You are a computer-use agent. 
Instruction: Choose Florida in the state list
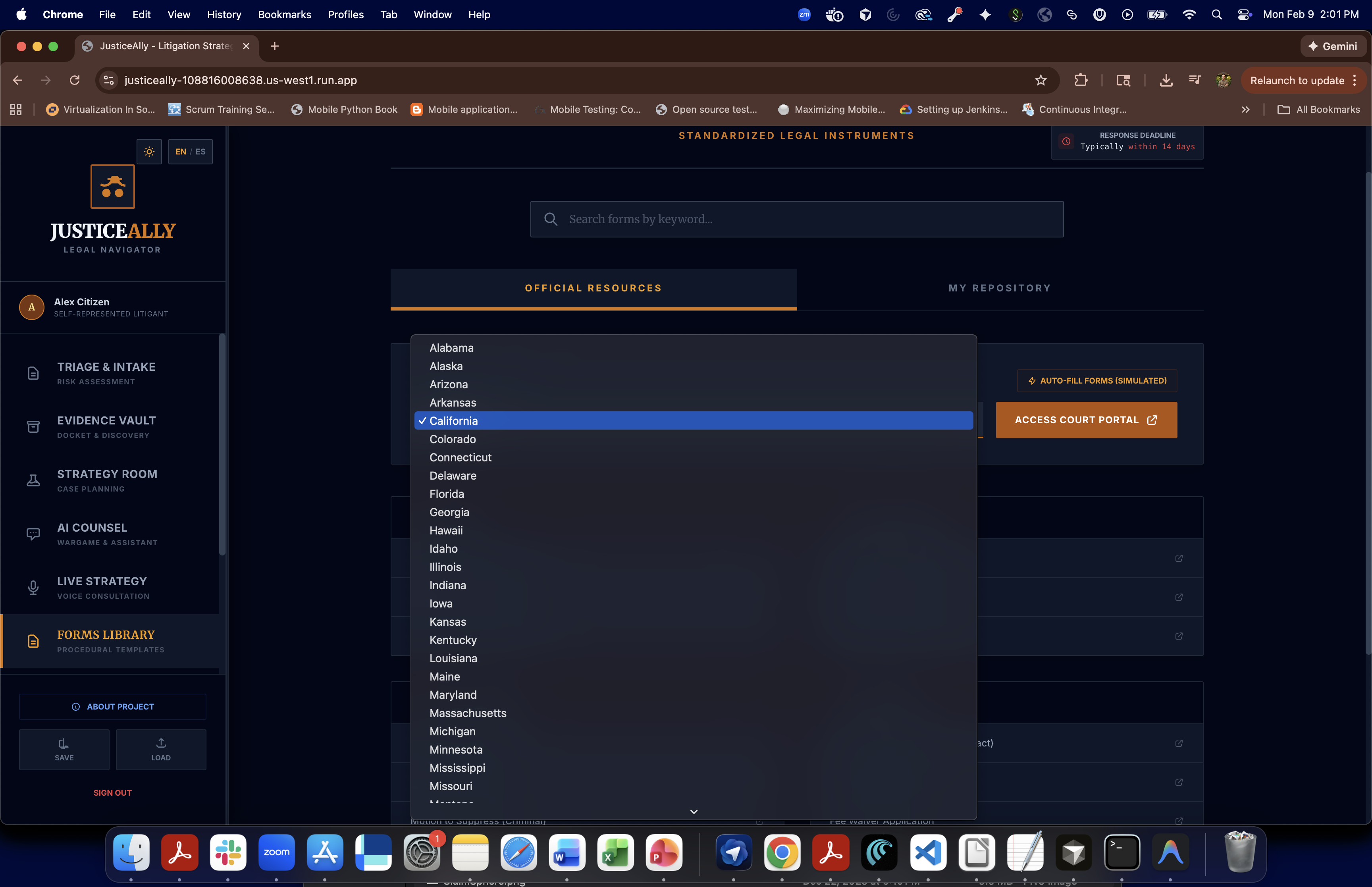click(446, 494)
